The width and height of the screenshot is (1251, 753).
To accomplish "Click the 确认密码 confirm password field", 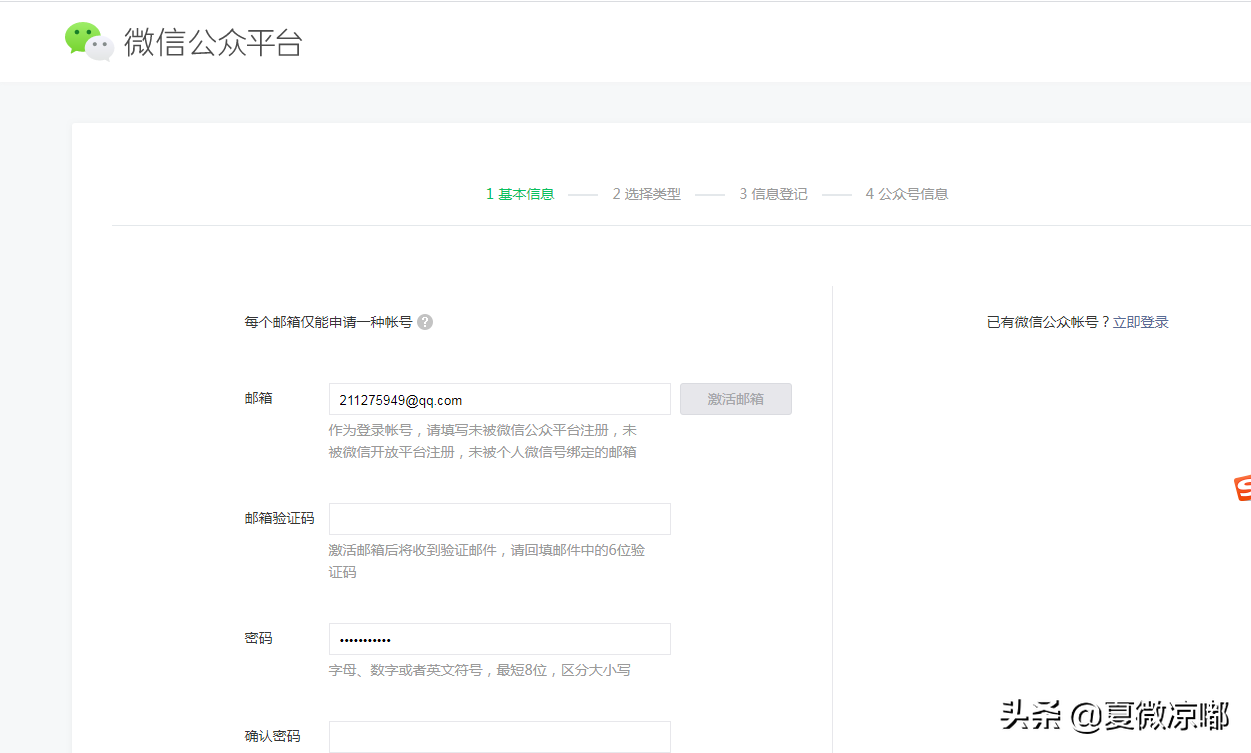I will (x=499, y=736).
